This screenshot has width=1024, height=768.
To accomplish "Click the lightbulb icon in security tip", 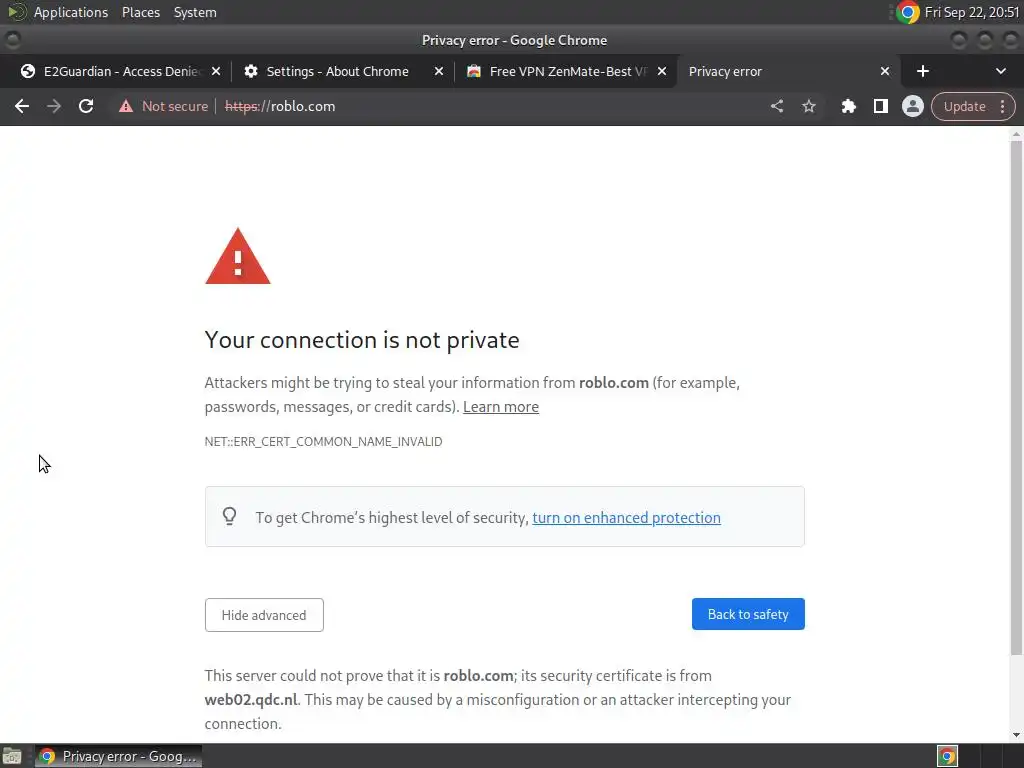I will pos(229,517).
